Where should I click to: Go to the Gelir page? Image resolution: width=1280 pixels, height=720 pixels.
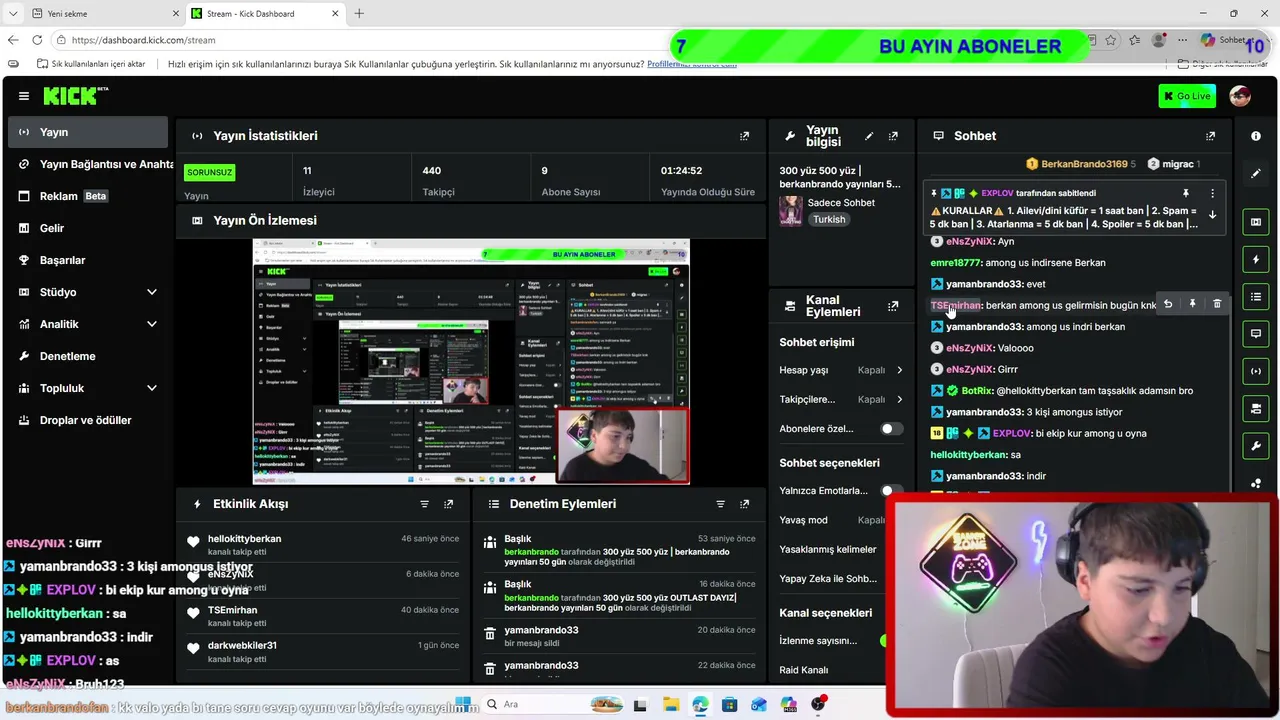pyautogui.click(x=88, y=228)
